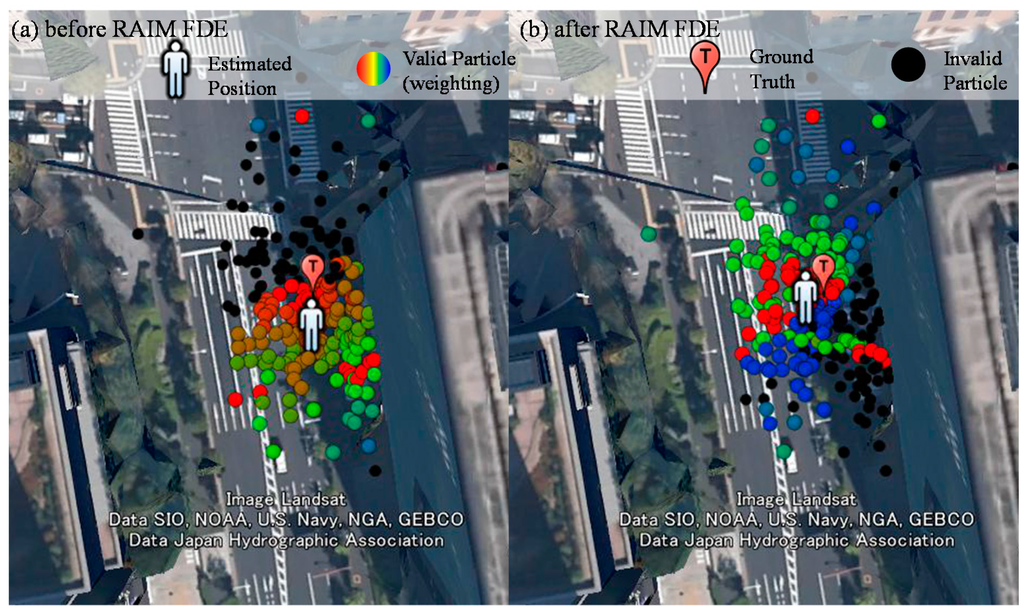Select the estimated position figure in panel (b) map
This screenshot has width=1024, height=616.
click(806, 297)
